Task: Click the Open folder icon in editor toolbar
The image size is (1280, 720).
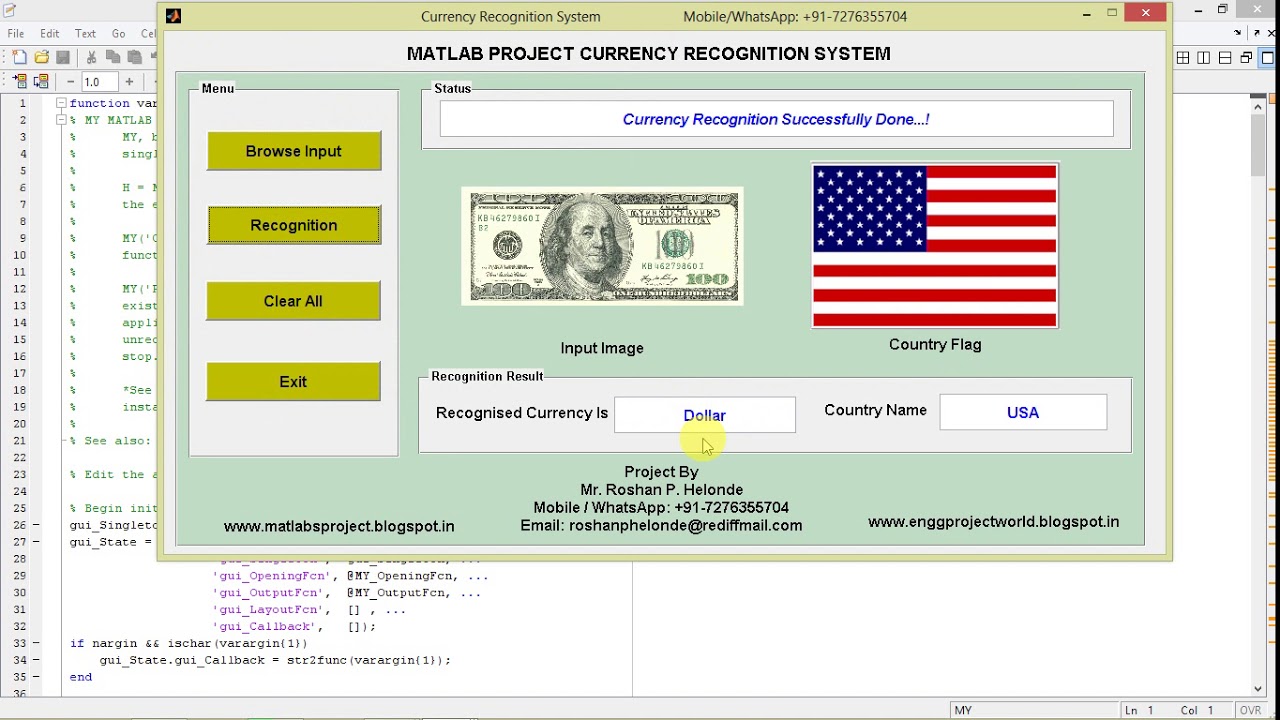Action: (42, 57)
